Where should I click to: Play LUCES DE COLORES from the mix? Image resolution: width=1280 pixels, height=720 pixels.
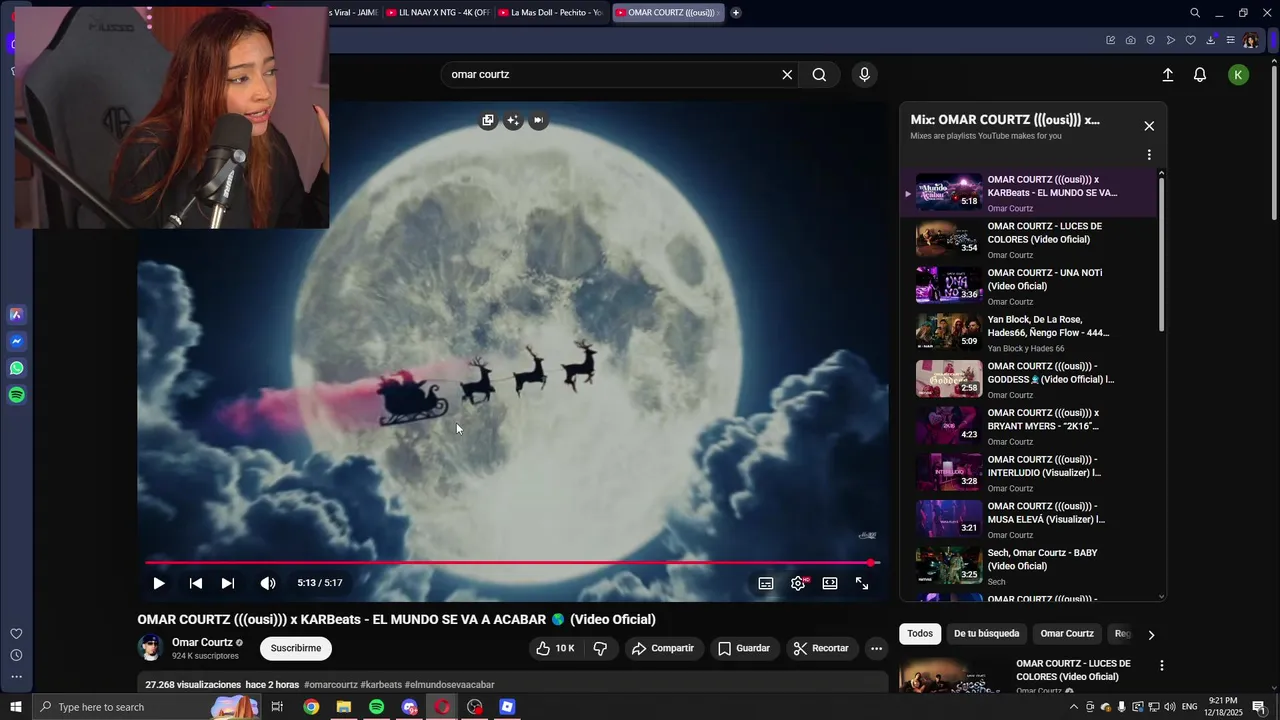click(x=1027, y=240)
